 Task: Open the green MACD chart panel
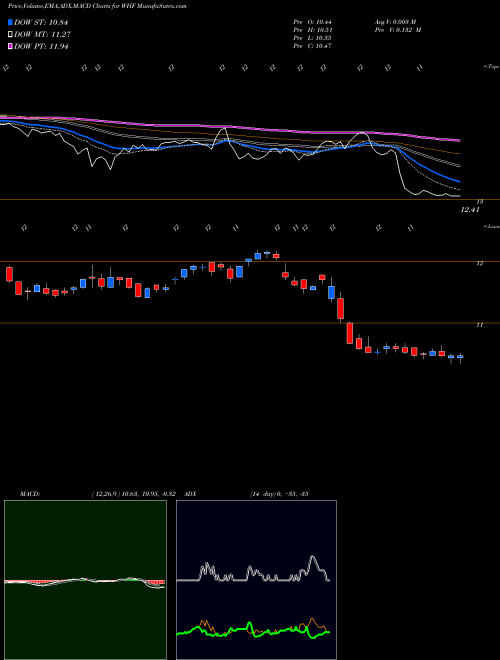point(85,580)
